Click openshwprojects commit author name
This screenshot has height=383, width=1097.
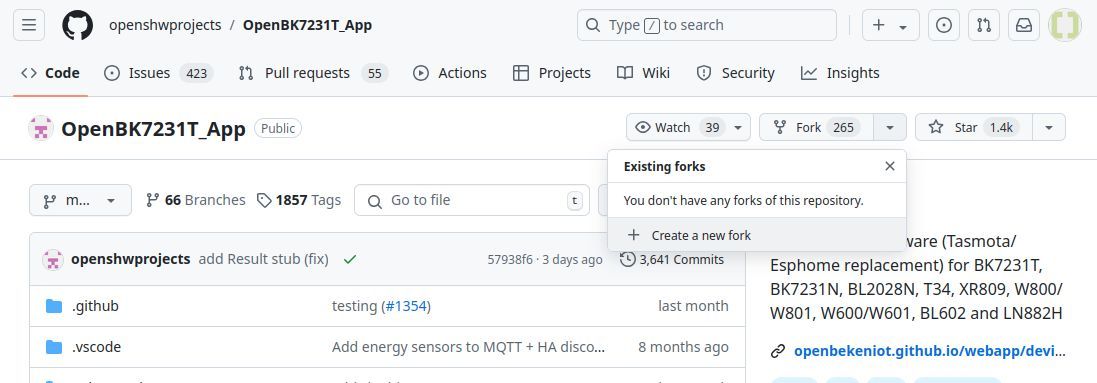point(131,259)
